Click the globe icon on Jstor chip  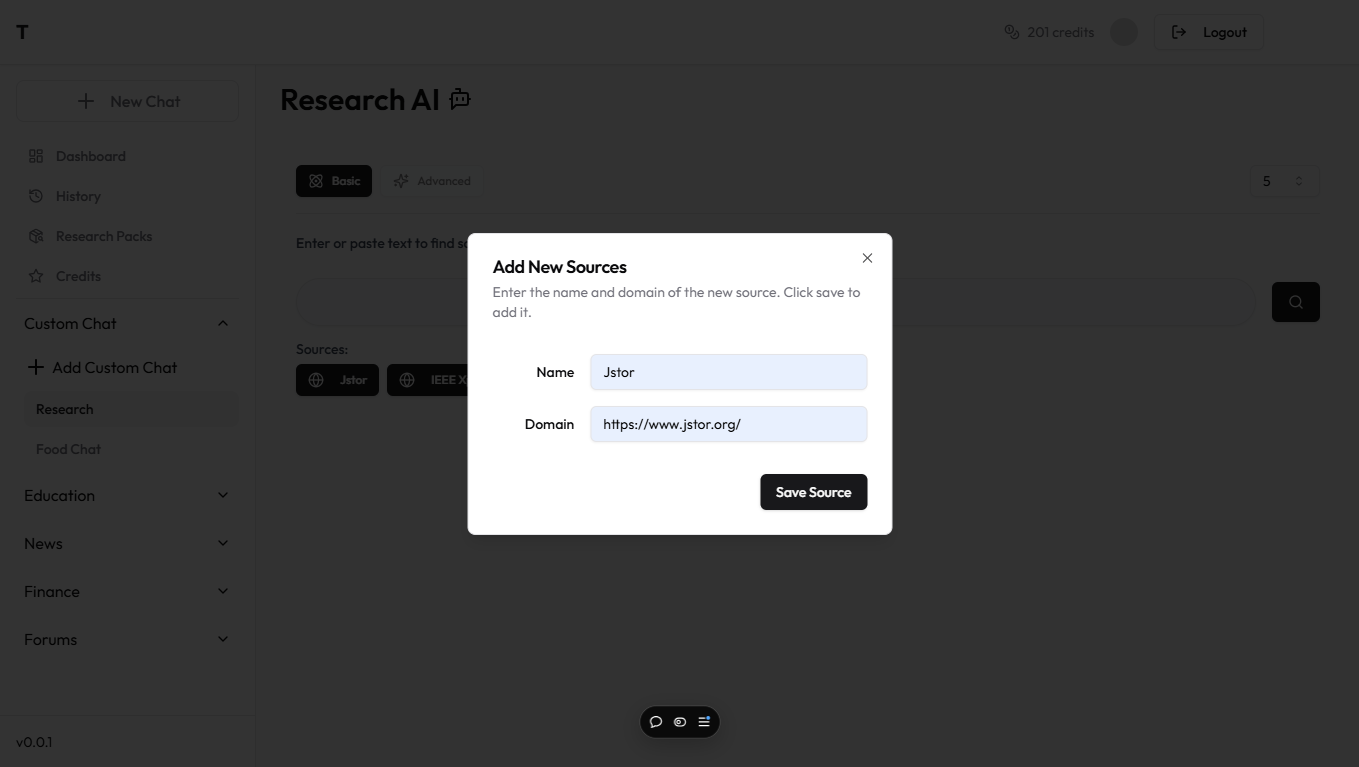316,380
